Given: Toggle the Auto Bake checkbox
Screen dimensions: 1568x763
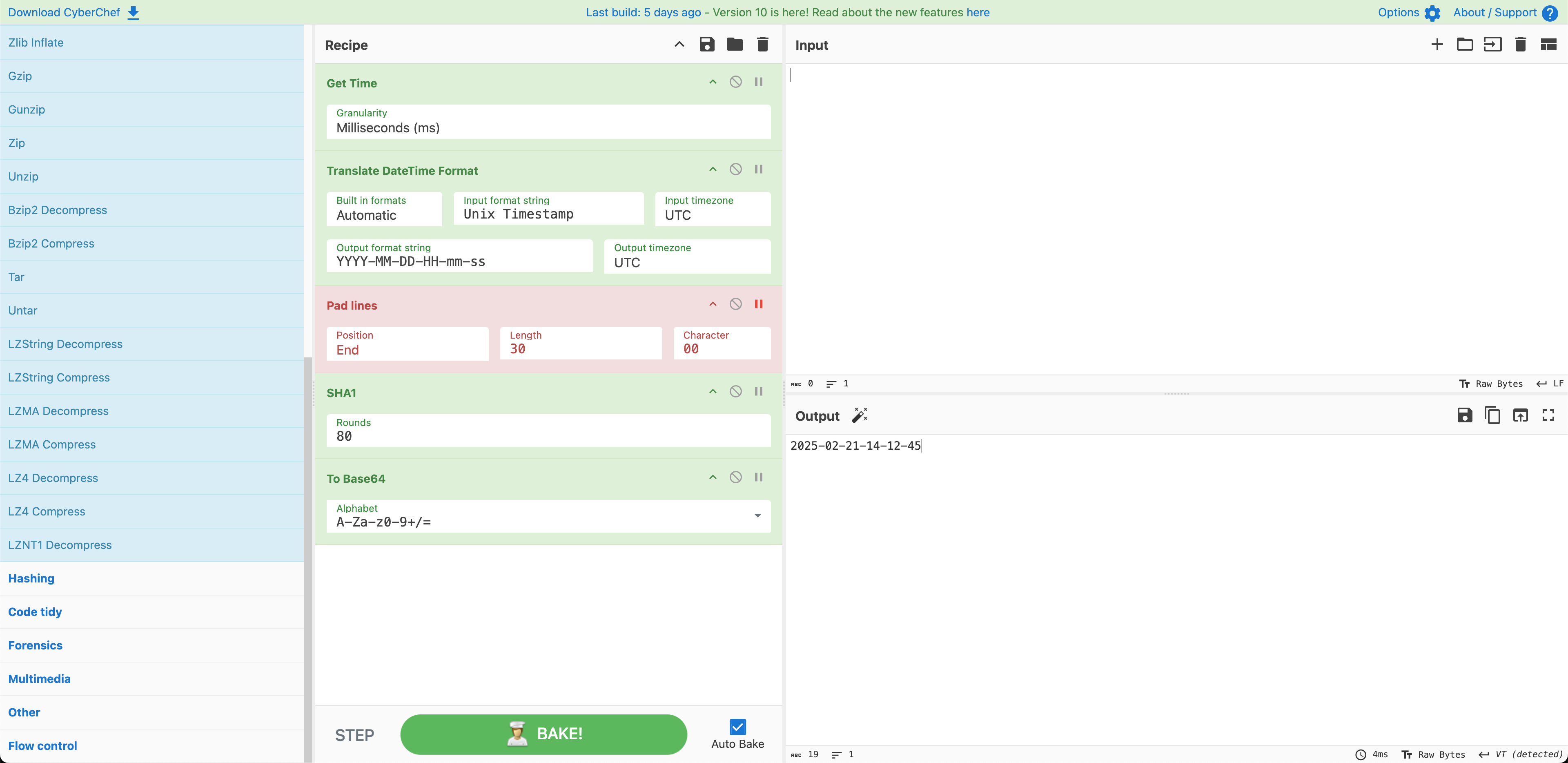Looking at the screenshot, I should point(738,727).
